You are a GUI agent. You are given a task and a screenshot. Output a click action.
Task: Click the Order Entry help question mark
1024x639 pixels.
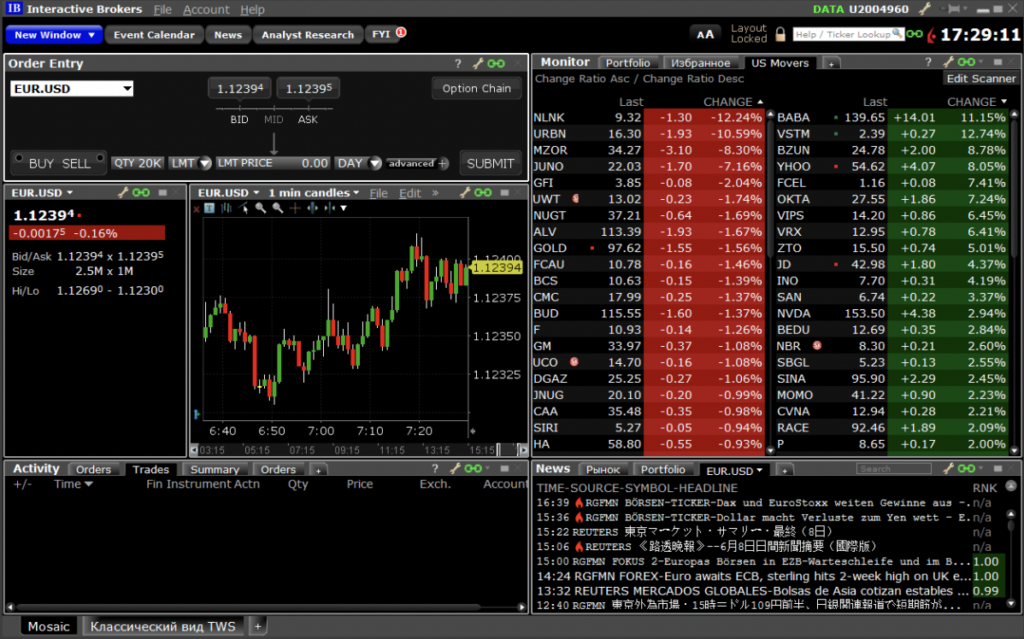[x=458, y=64]
